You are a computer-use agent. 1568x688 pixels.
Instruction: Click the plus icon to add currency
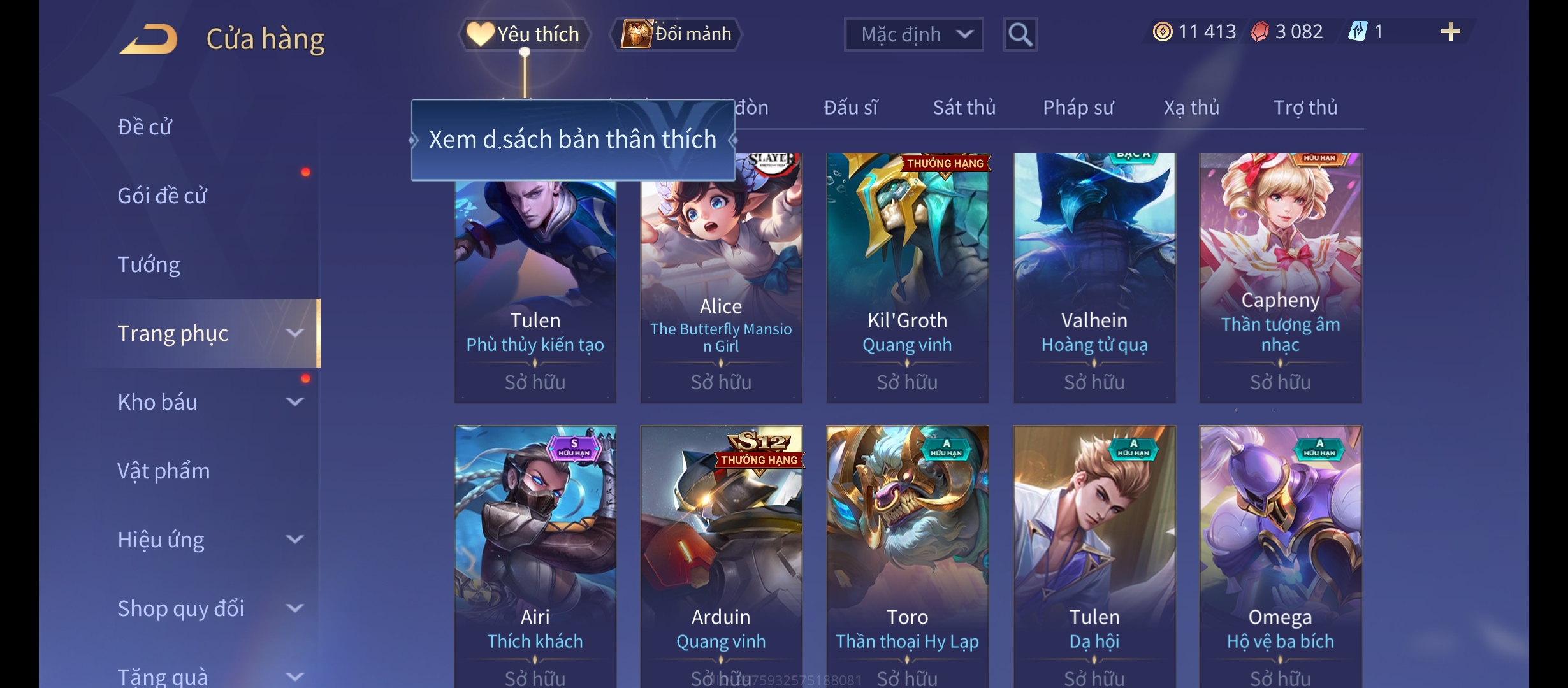tap(1450, 32)
